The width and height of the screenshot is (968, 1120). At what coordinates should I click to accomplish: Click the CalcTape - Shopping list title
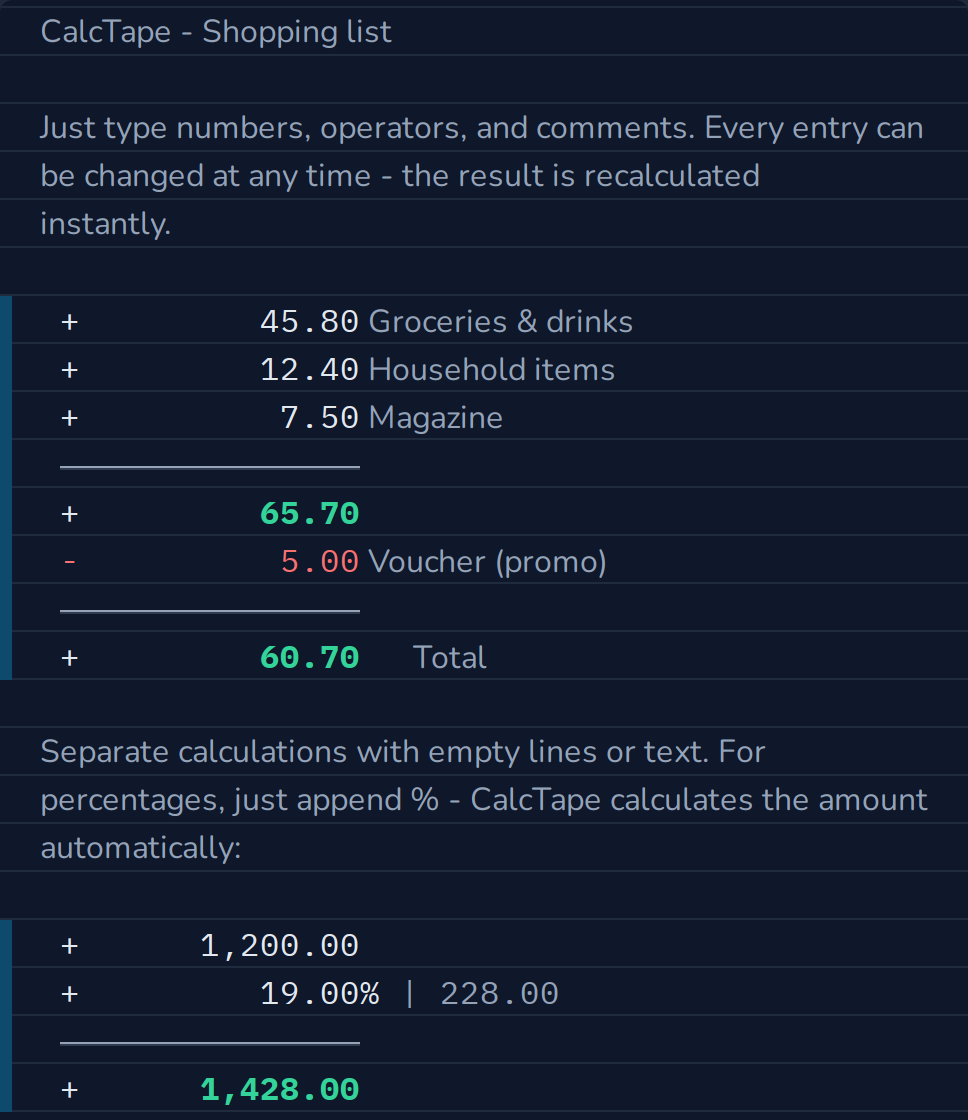[216, 31]
